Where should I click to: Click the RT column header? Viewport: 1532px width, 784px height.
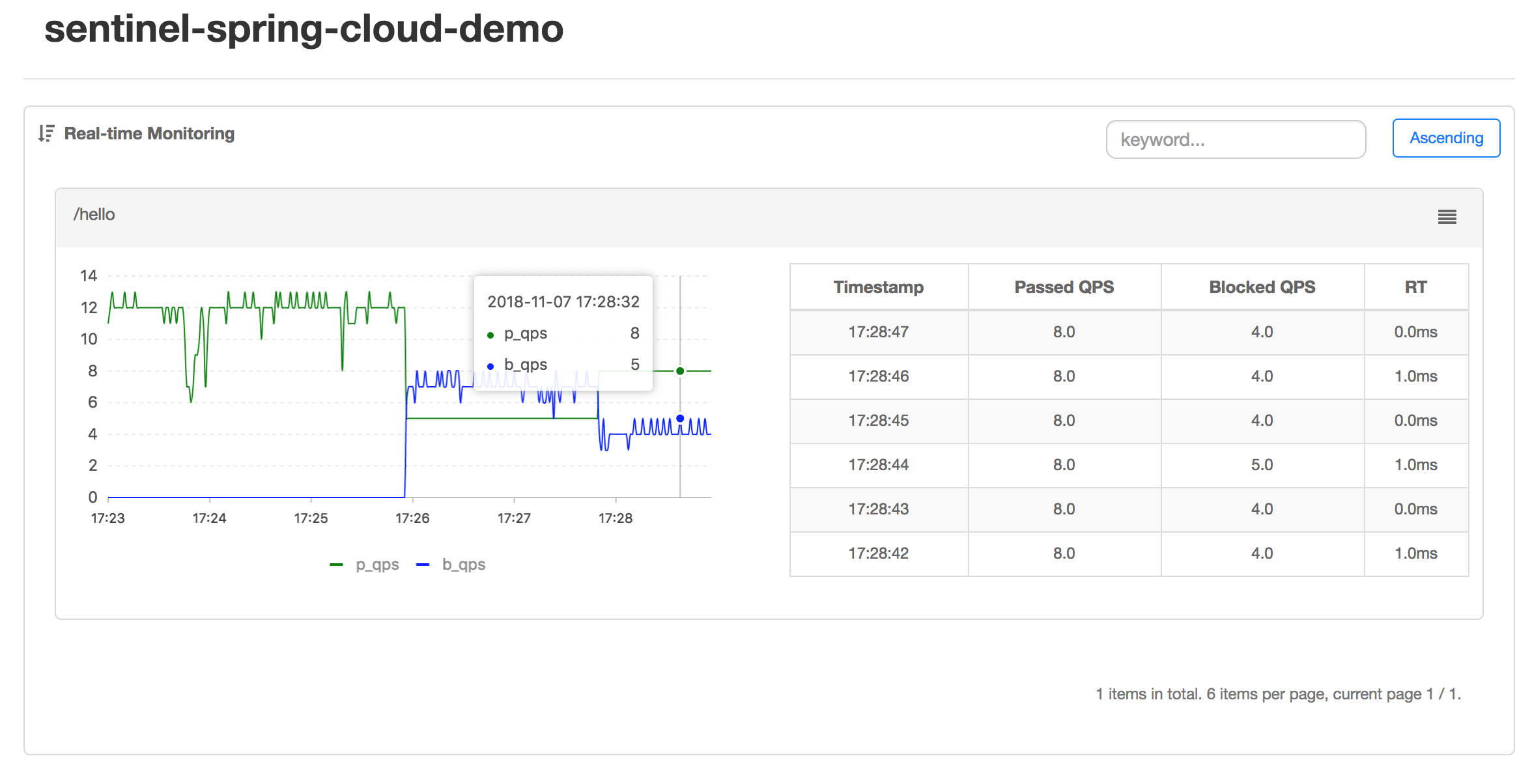(1416, 287)
